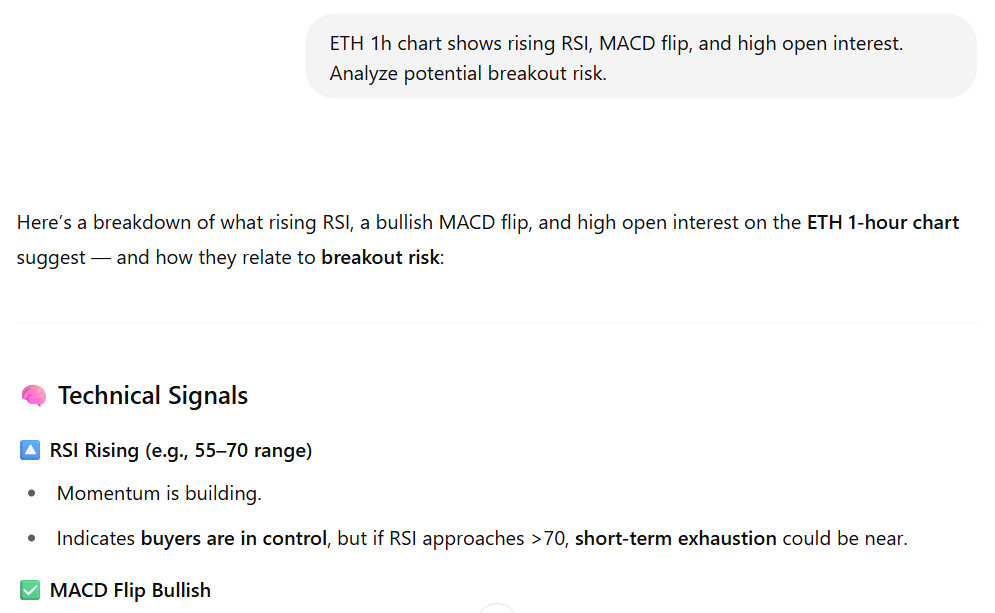Click the bold 'breakout risk' phrase
Image resolution: width=995 pixels, height=613 pixels.
(x=380, y=257)
